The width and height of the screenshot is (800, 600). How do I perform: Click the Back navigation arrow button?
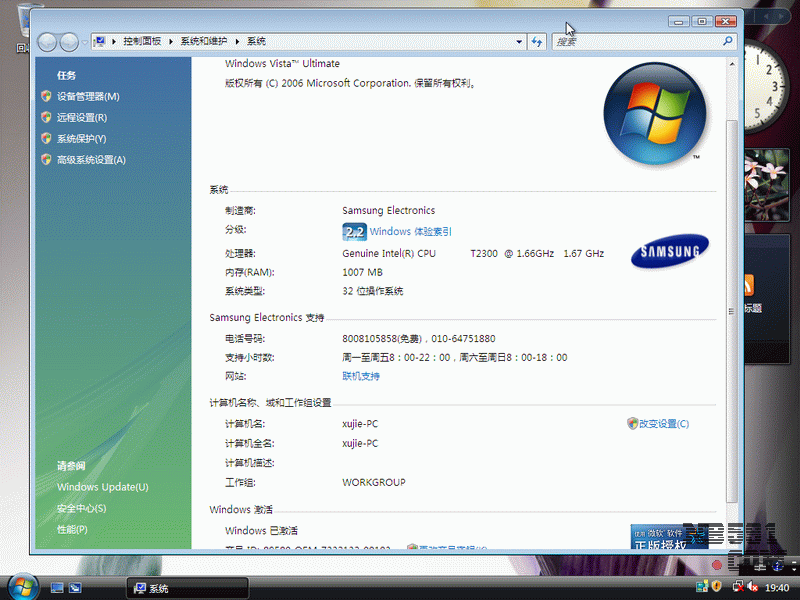point(47,42)
